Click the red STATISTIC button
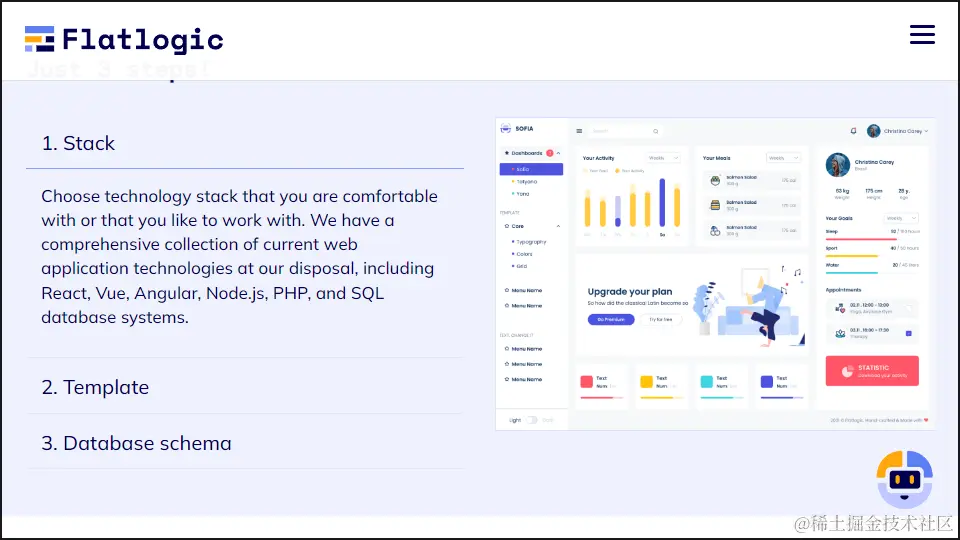960x540 pixels. pos(872,371)
